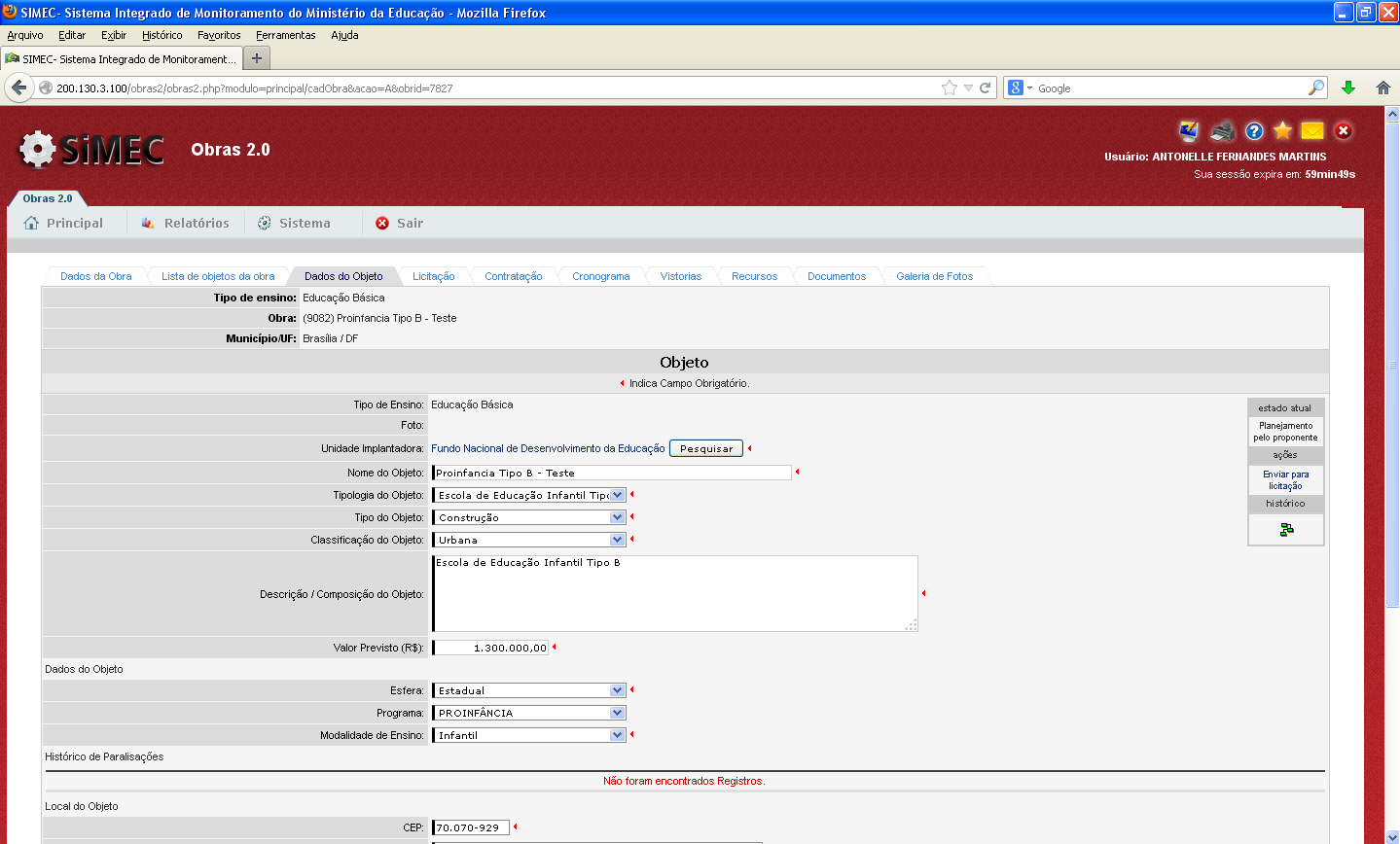Image resolution: width=1400 pixels, height=844 pixels.
Task: Switch to the Documentos tab
Action: tap(837, 276)
